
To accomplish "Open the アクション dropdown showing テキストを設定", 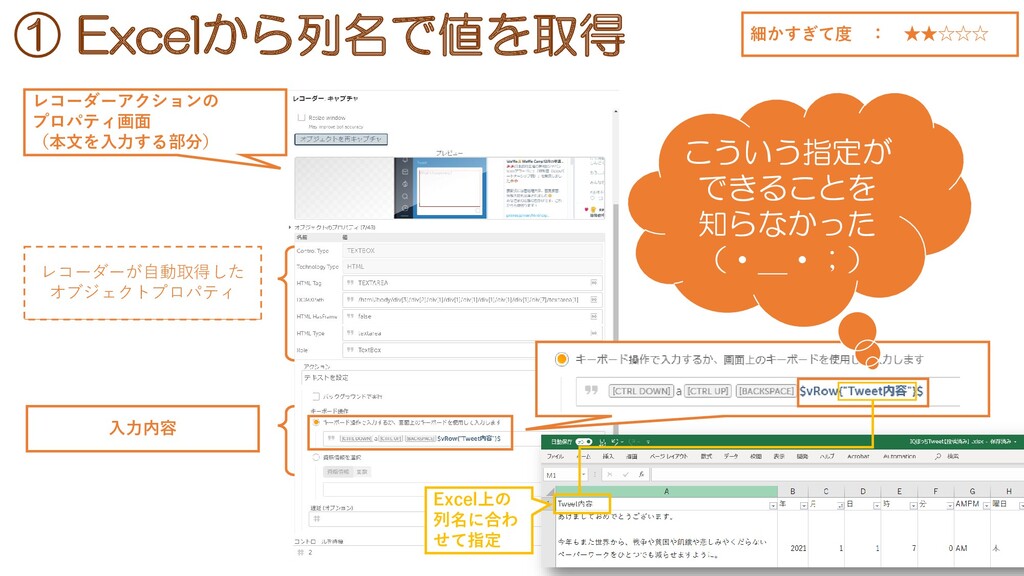I will (x=418, y=378).
